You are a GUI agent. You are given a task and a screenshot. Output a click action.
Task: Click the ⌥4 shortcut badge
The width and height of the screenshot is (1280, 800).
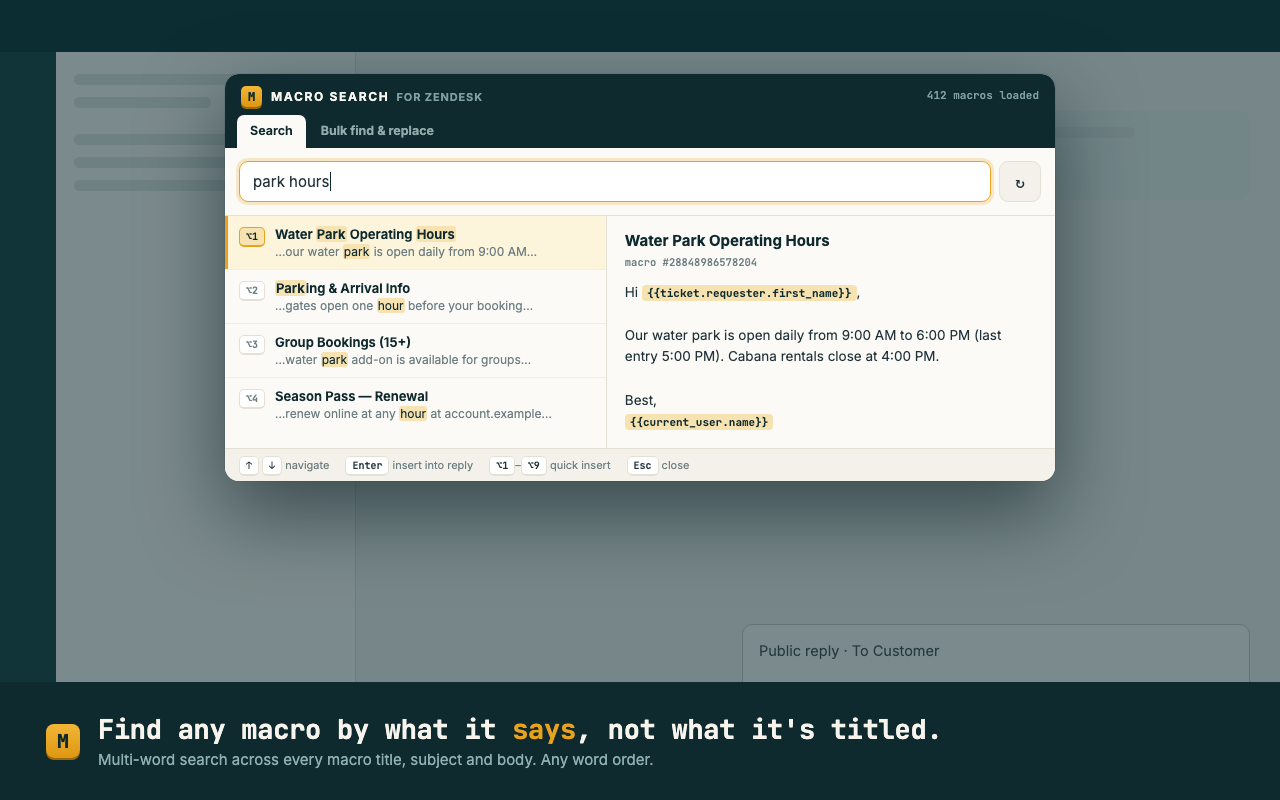coord(252,399)
